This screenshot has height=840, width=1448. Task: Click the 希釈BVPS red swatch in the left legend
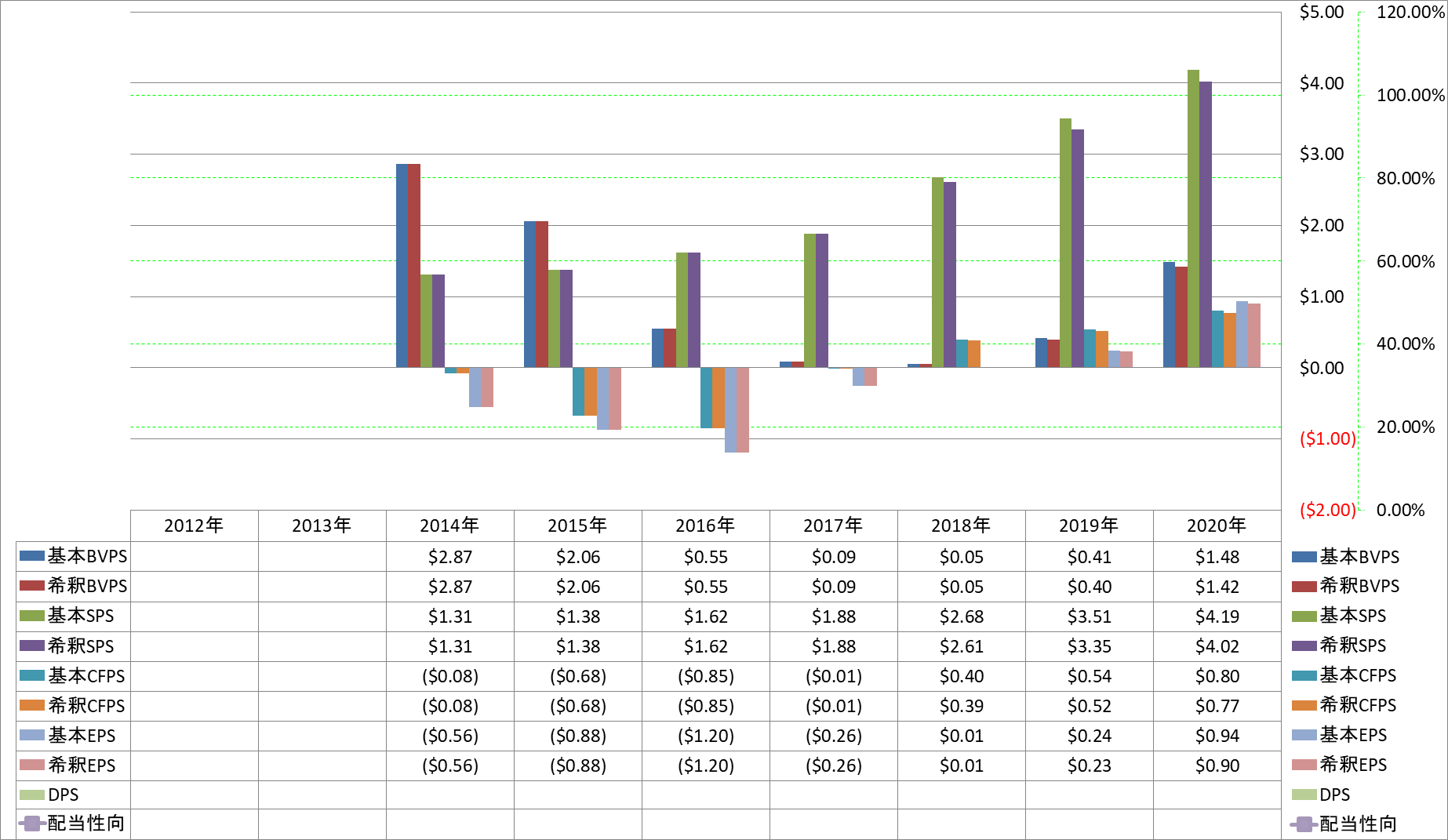32,586
